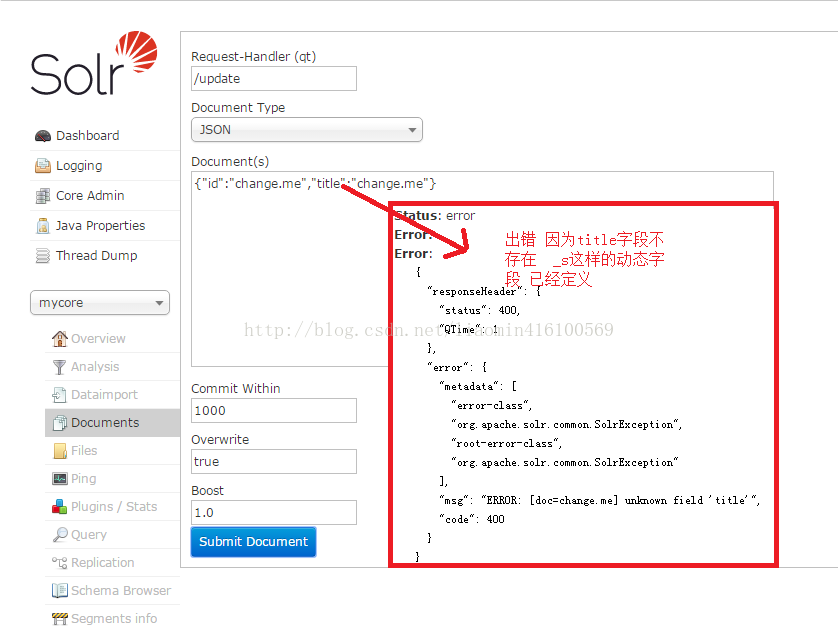Focus the Boost 1.0 field

coord(274,513)
